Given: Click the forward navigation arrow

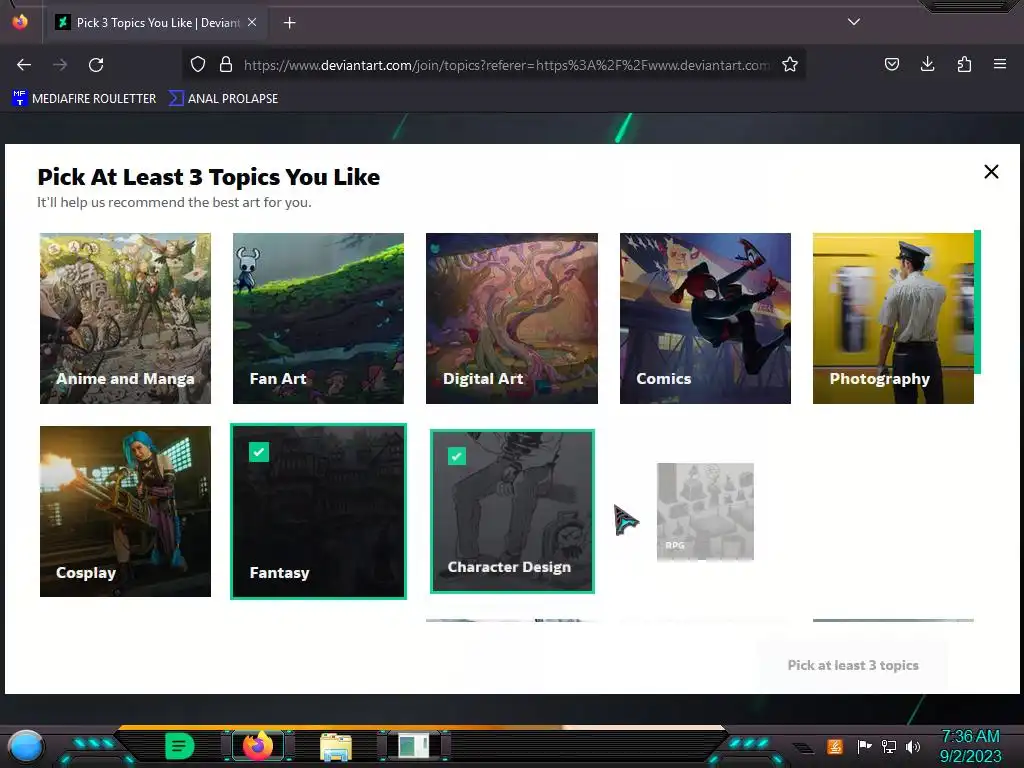Looking at the screenshot, I should click(59, 65).
